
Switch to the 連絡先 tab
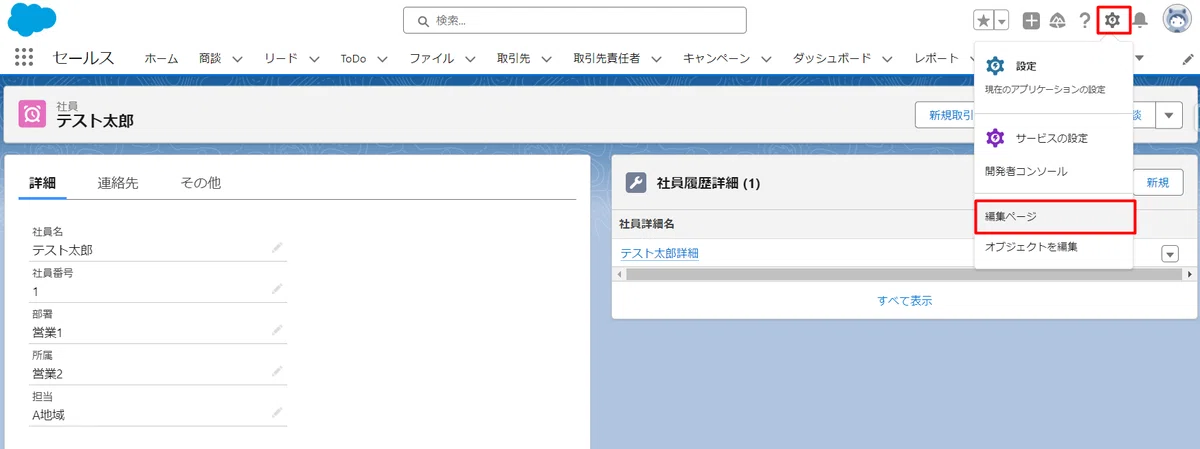click(x=118, y=183)
